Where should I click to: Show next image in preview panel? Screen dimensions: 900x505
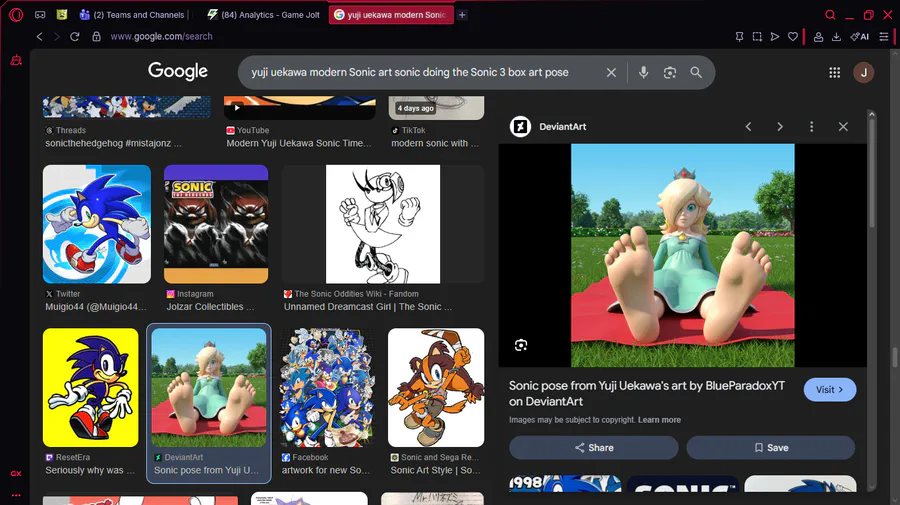tap(780, 127)
